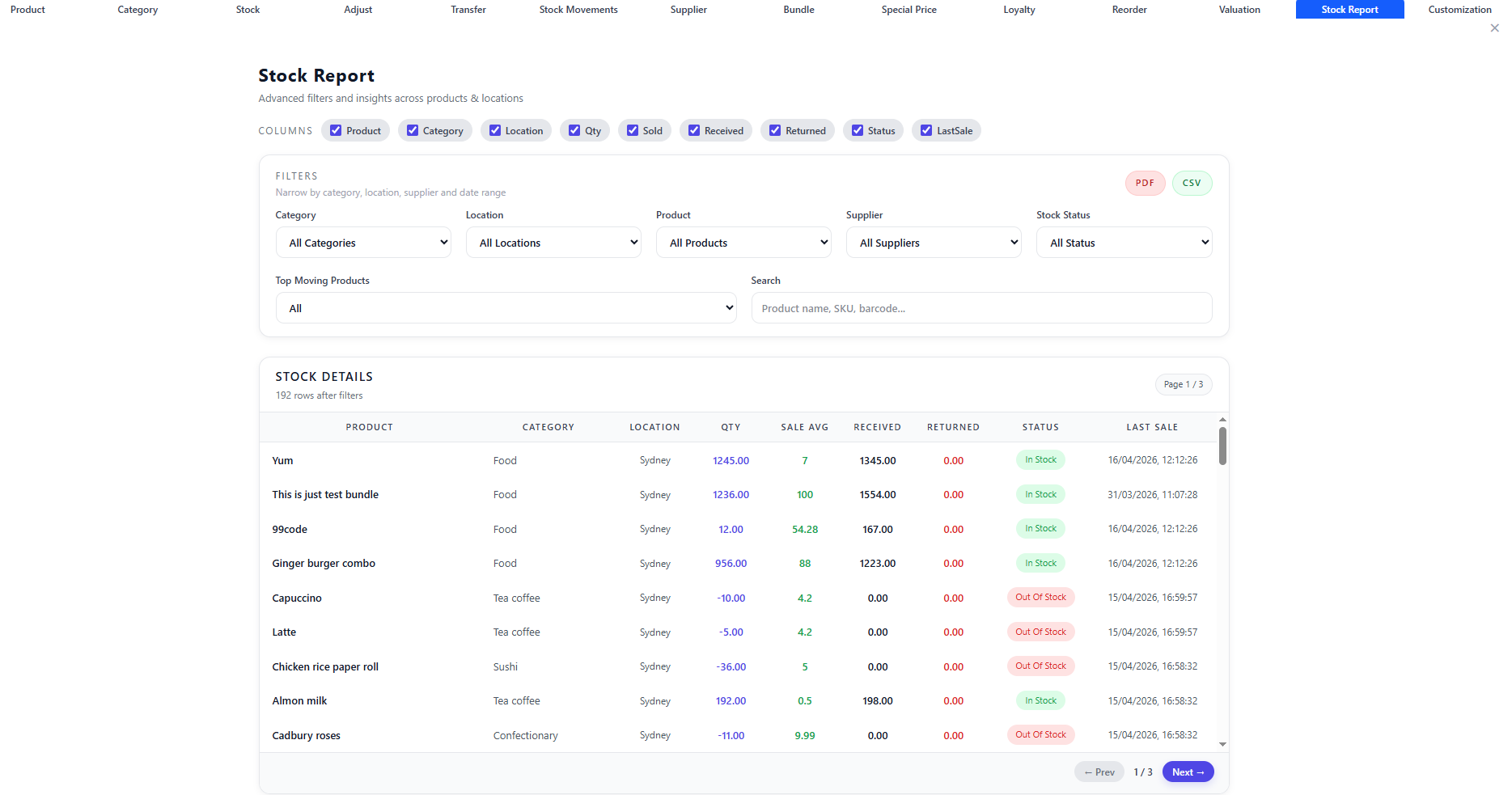Open the Reorder tab
This screenshot has height=795, width=1512.
click(x=1129, y=10)
